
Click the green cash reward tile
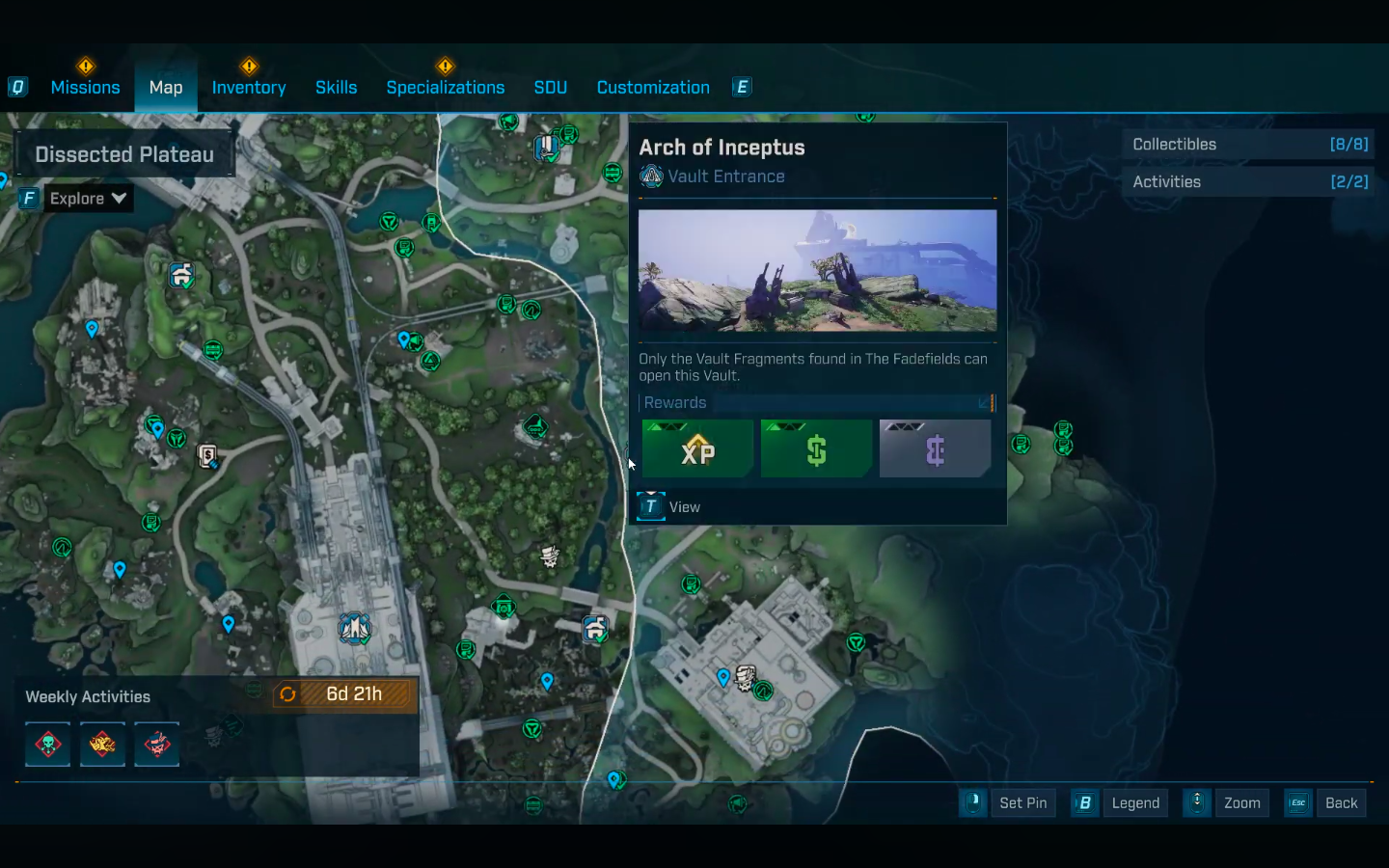tap(816, 448)
